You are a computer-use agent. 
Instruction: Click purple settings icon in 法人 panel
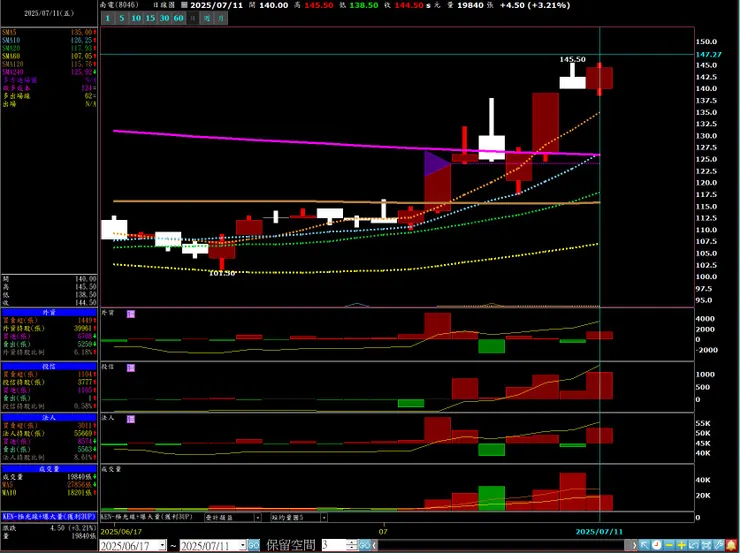coord(131,419)
